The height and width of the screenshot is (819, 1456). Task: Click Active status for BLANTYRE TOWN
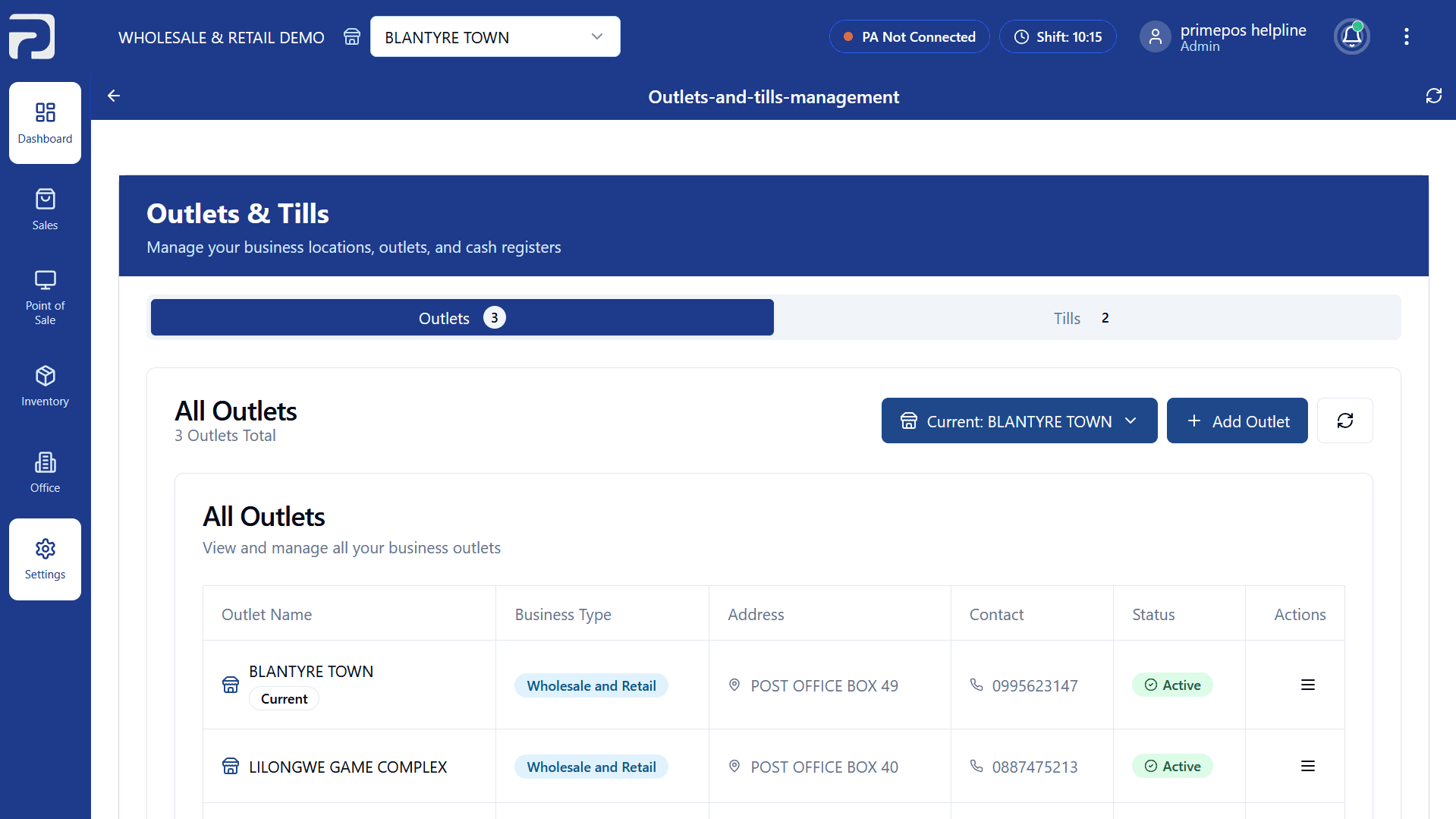tap(1172, 685)
